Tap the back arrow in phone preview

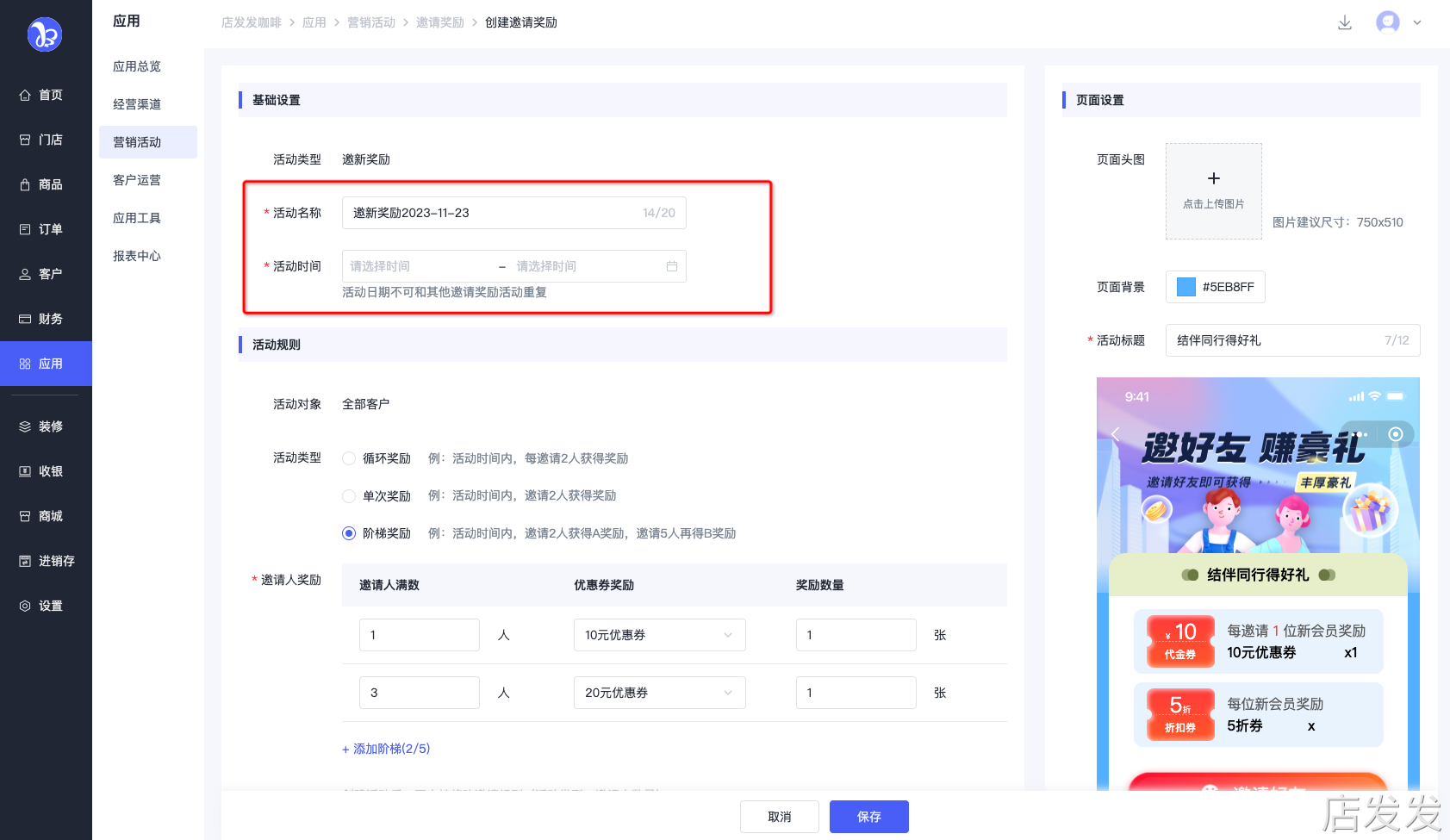pos(1116,434)
